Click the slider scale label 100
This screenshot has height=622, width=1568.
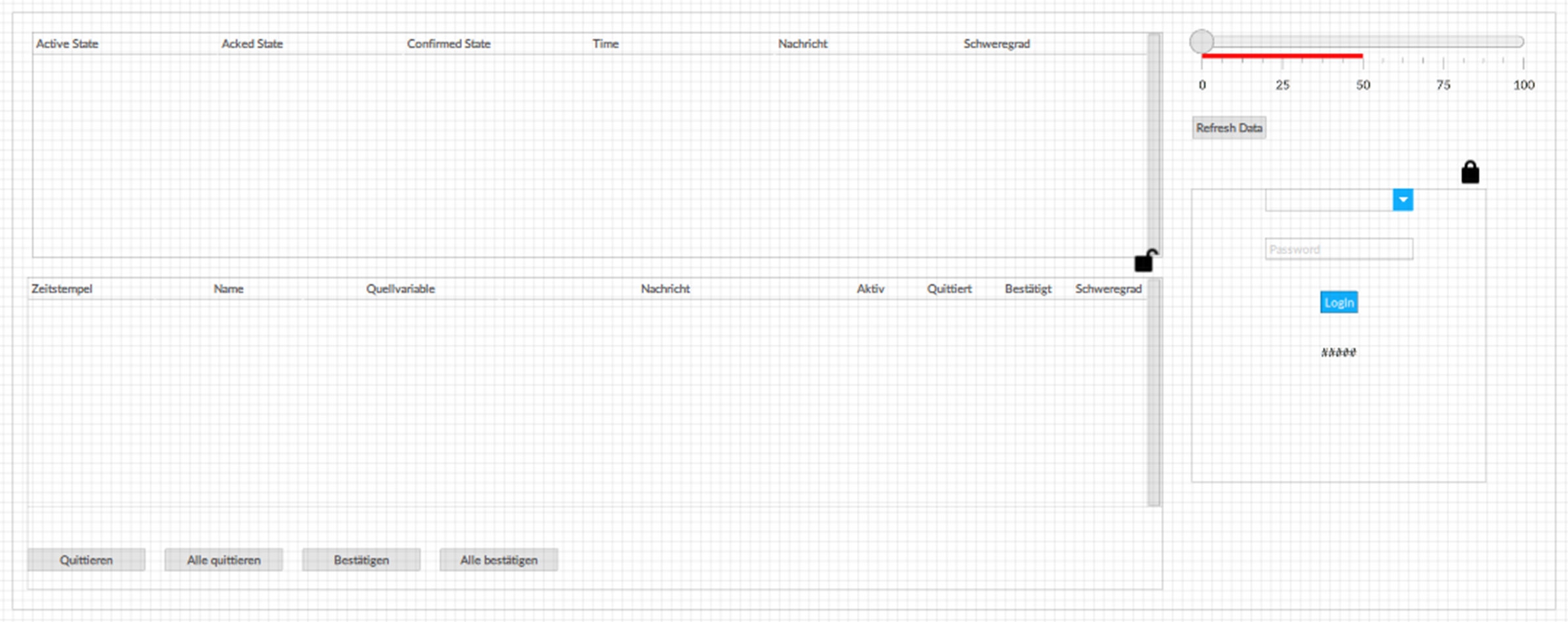(1523, 85)
